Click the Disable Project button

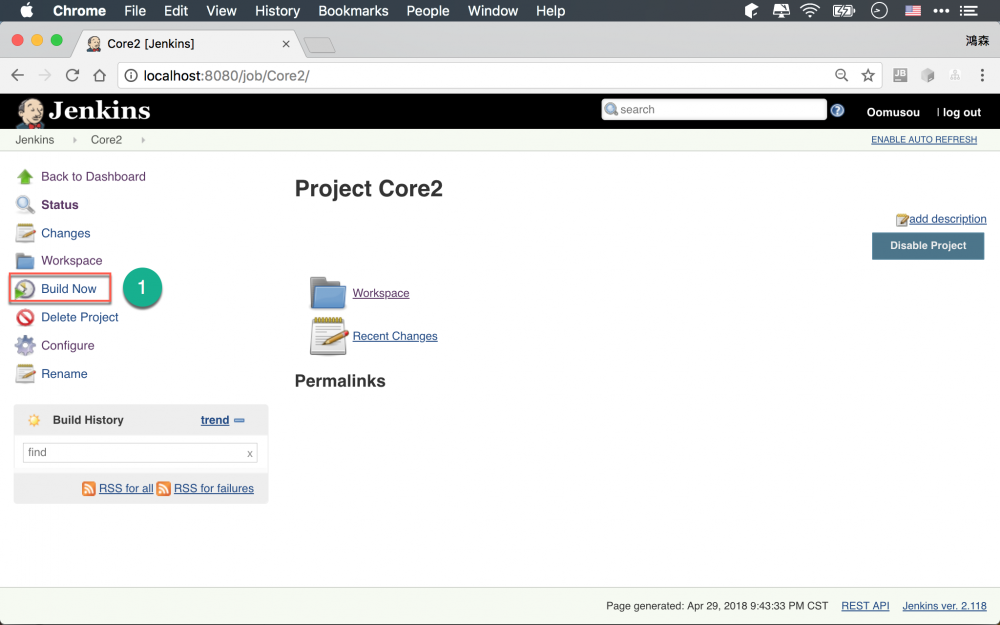(x=928, y=245)
